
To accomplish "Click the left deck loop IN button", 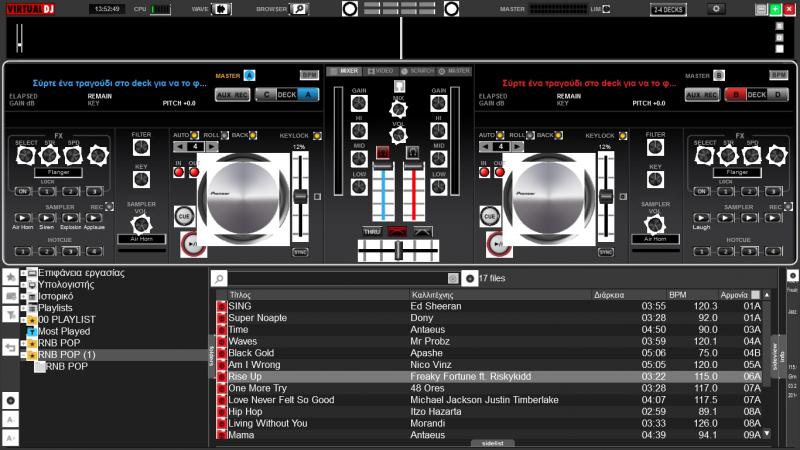I will coord(180,171).
